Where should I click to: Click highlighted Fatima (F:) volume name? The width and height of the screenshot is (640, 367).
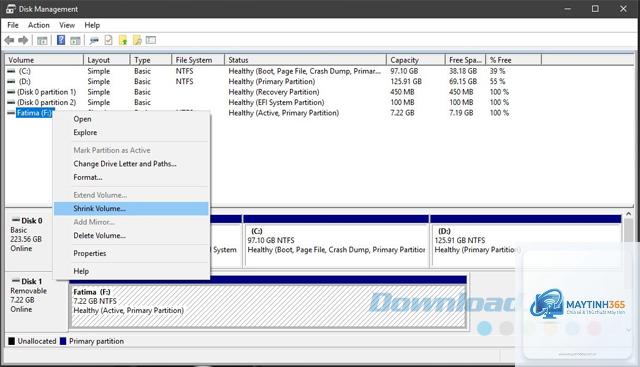click(x=34, y=113)
